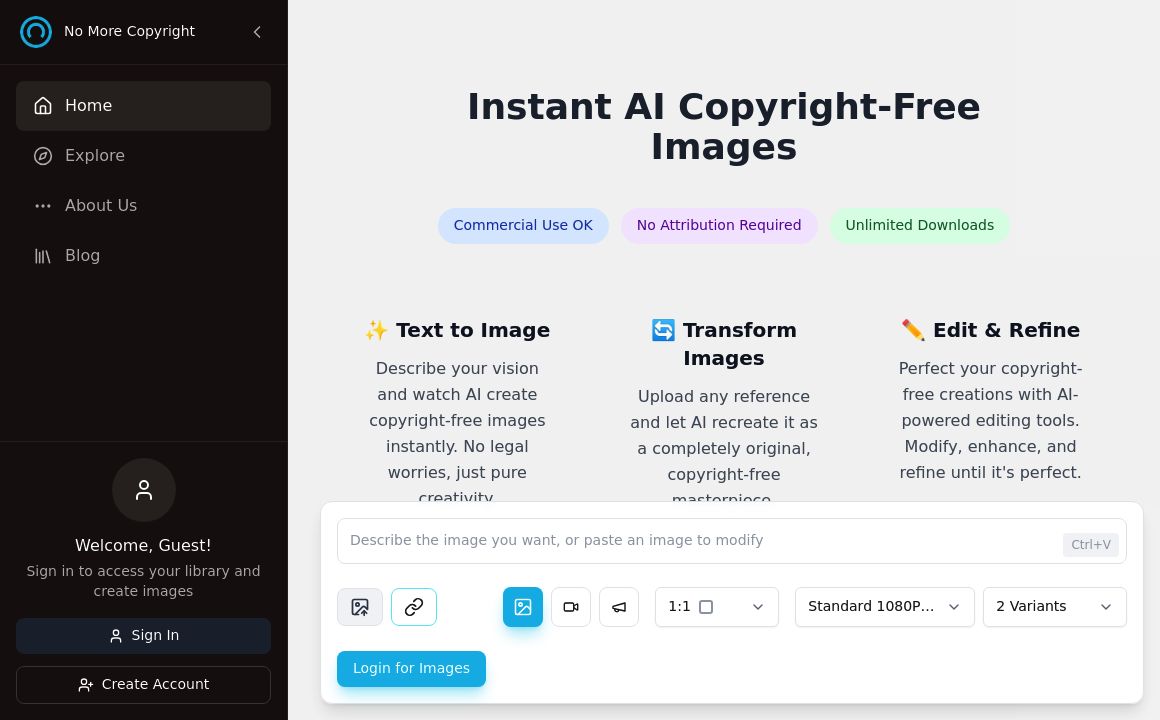The image size is (1160, 720).
Task: Open the aspect ratio dropdown
Action: point(716,607)
